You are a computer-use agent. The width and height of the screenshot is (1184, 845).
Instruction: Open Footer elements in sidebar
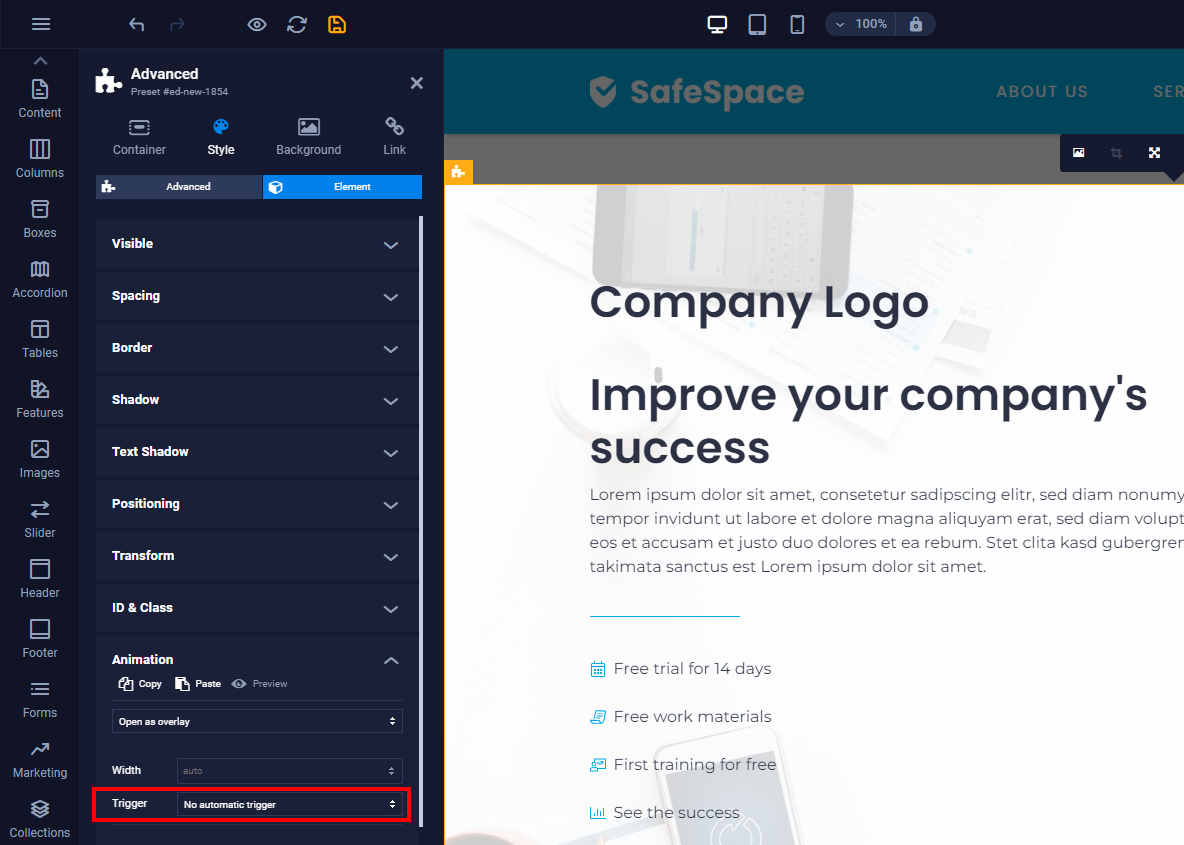coord(40,639)
